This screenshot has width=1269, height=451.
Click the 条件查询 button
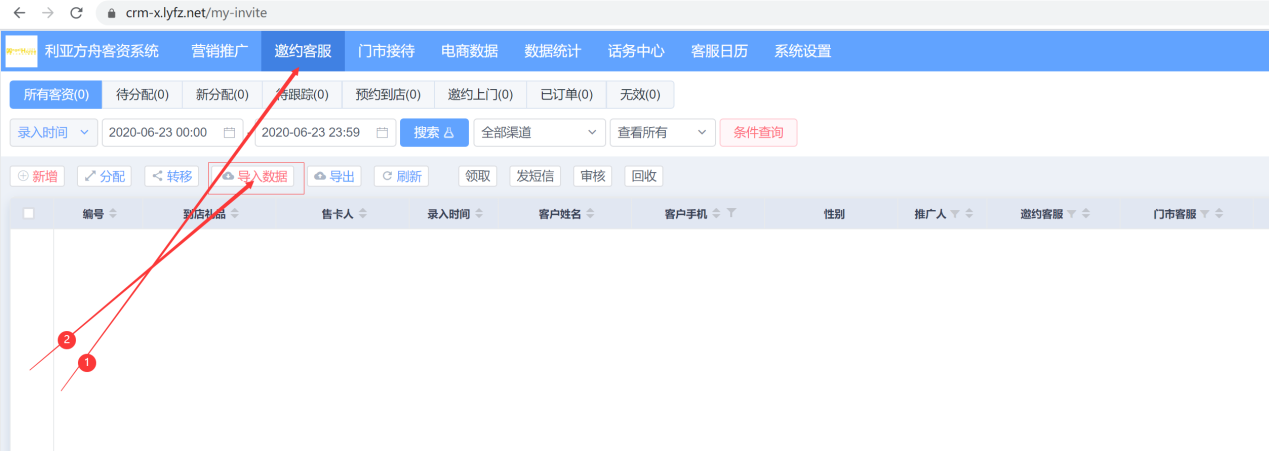(x=758, y=132)
